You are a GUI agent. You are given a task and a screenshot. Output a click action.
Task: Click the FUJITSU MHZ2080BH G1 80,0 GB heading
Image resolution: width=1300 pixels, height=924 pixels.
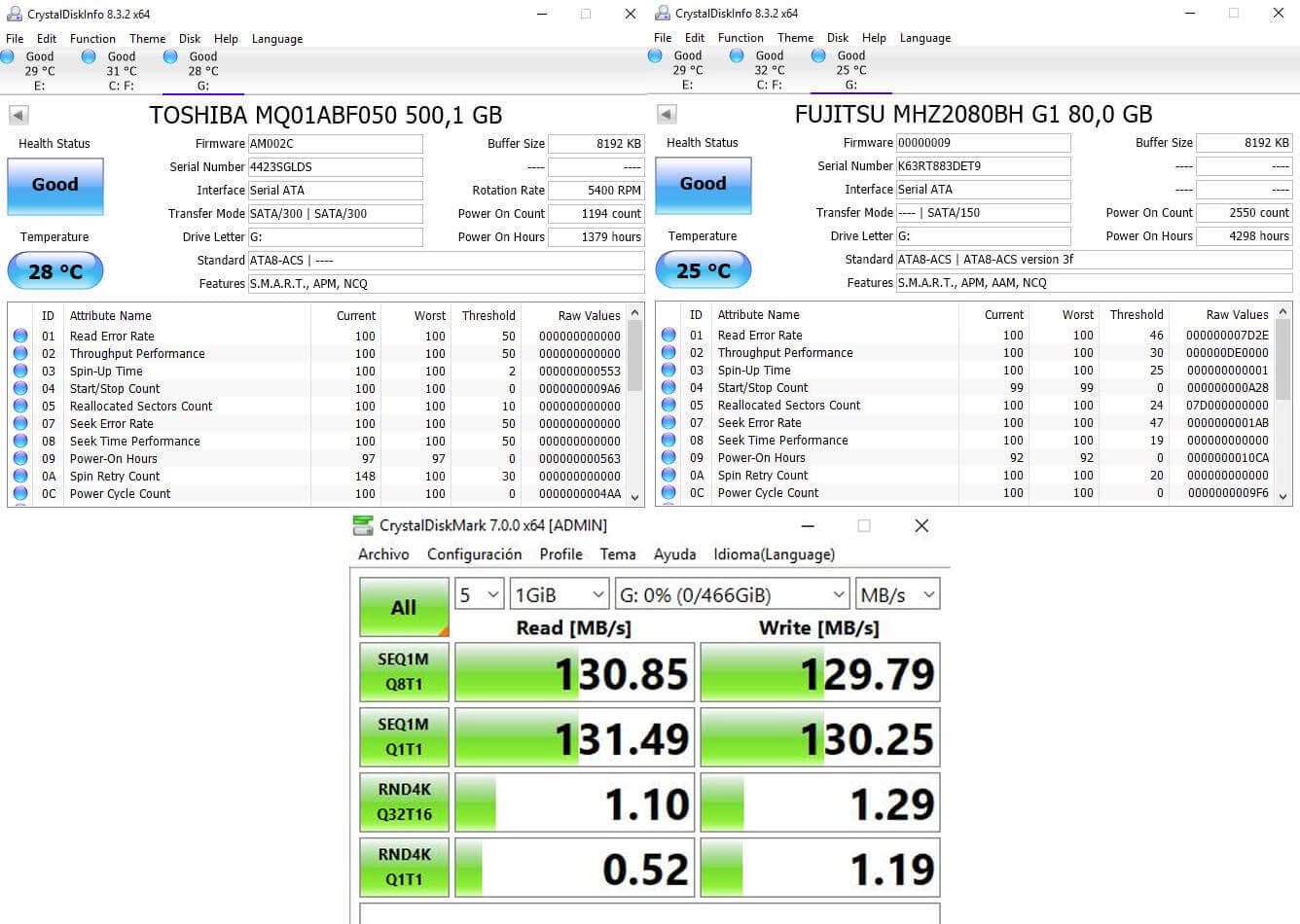point(974,114)
